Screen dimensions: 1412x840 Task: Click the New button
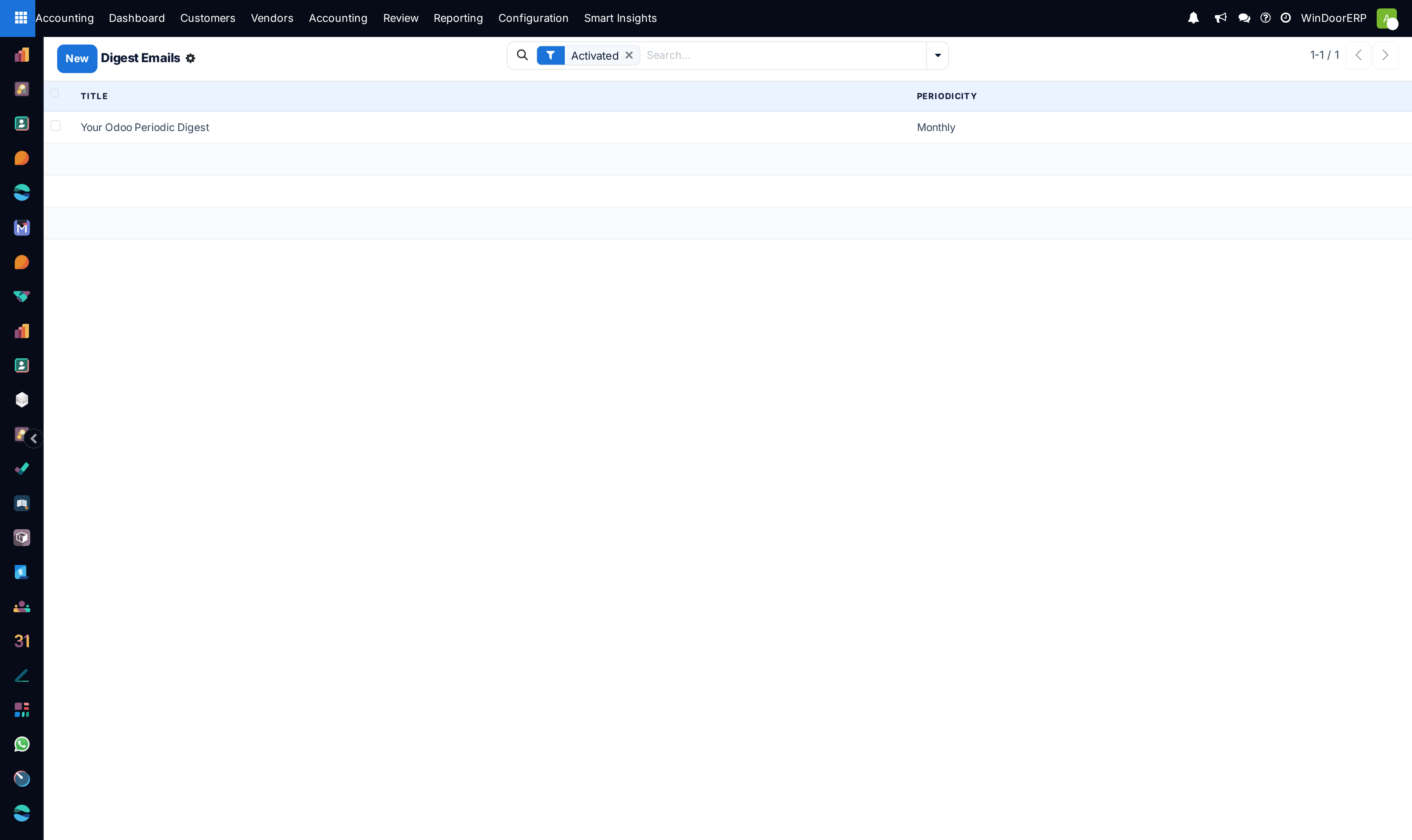click(x=77, y=58)
